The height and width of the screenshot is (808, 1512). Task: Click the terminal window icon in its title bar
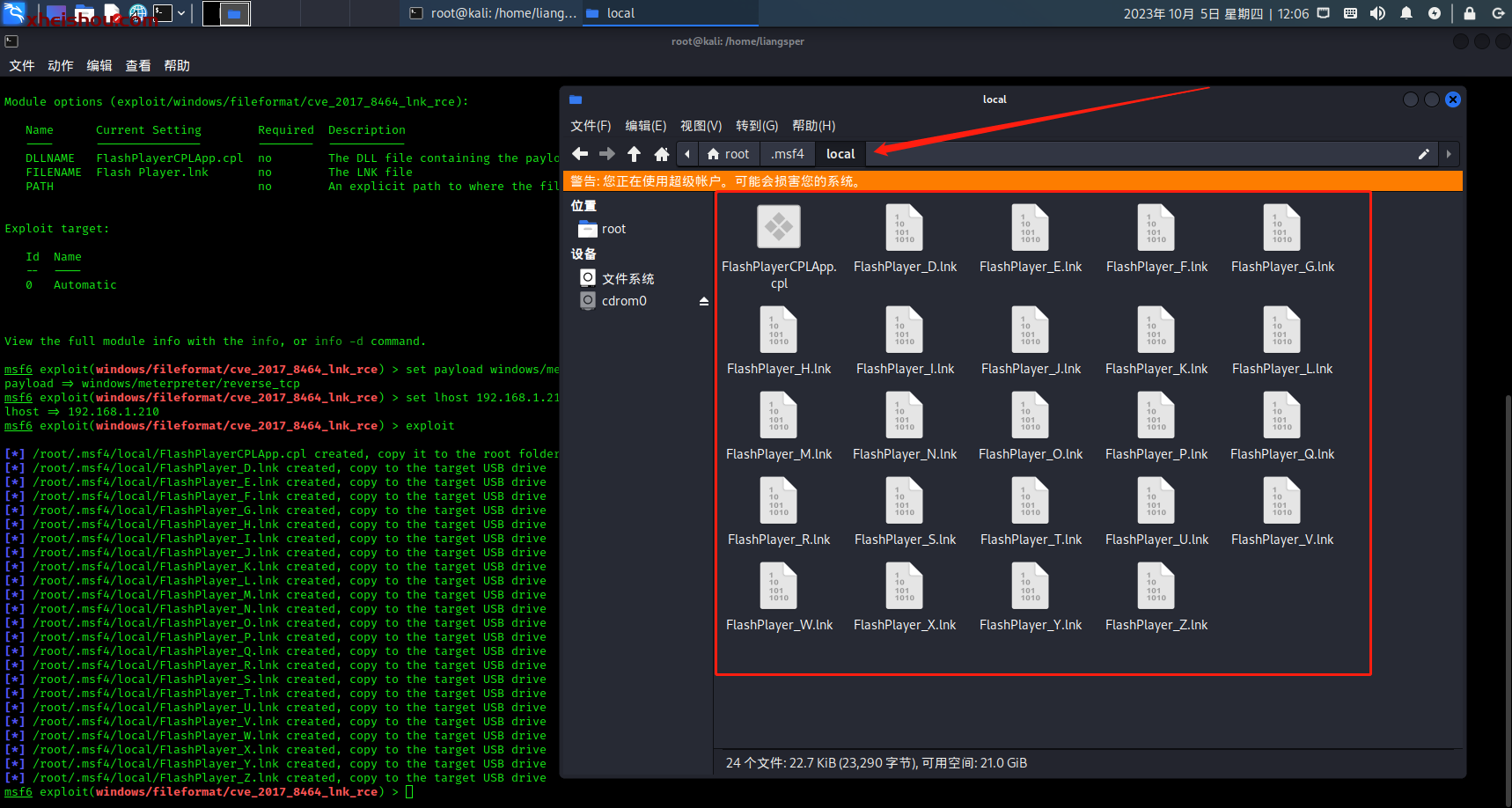pos(11,41)
